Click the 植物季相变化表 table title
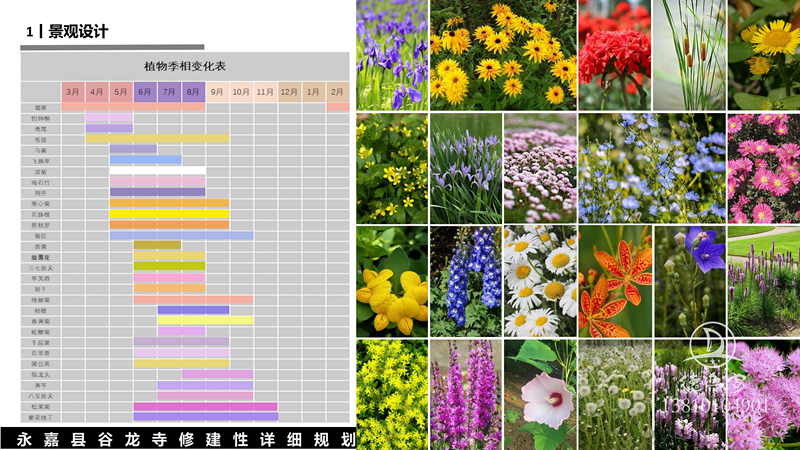Viewport: 800px width, 450px height. [185, 65]
